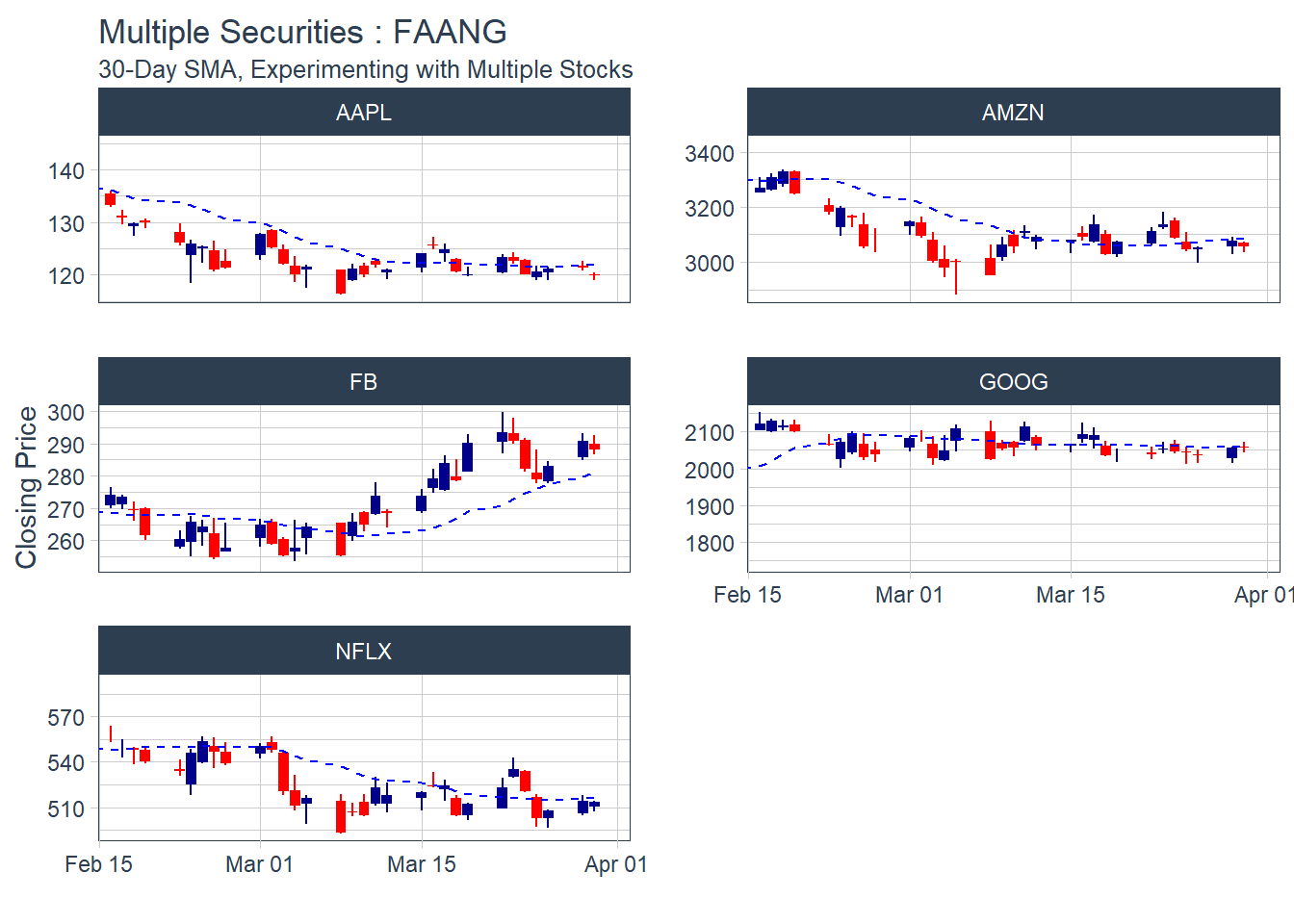The width and height of the screenshot is (1294, 924).
Task: Click the NFLX facet header strip
Action: pyautogui.click(x=364, y=652)
